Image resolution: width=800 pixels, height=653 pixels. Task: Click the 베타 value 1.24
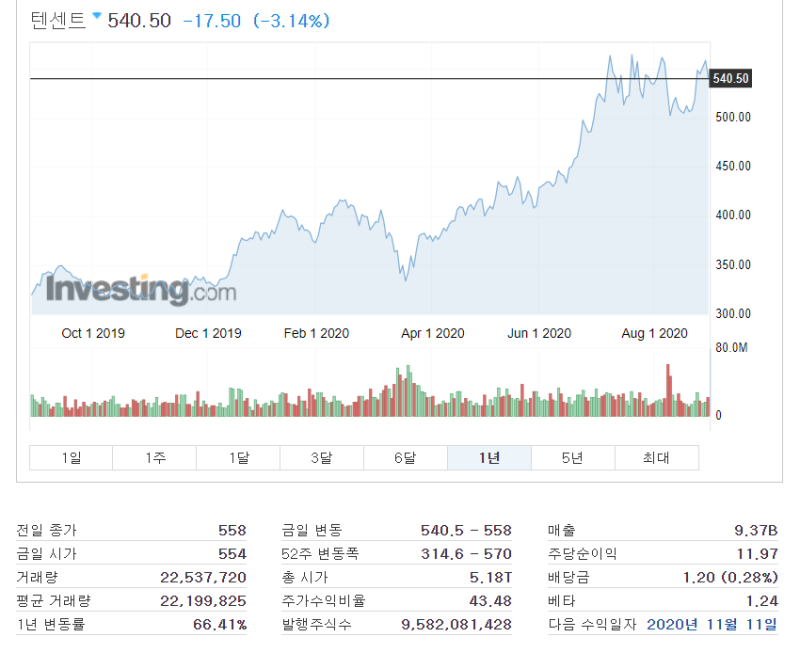point(762,600)
